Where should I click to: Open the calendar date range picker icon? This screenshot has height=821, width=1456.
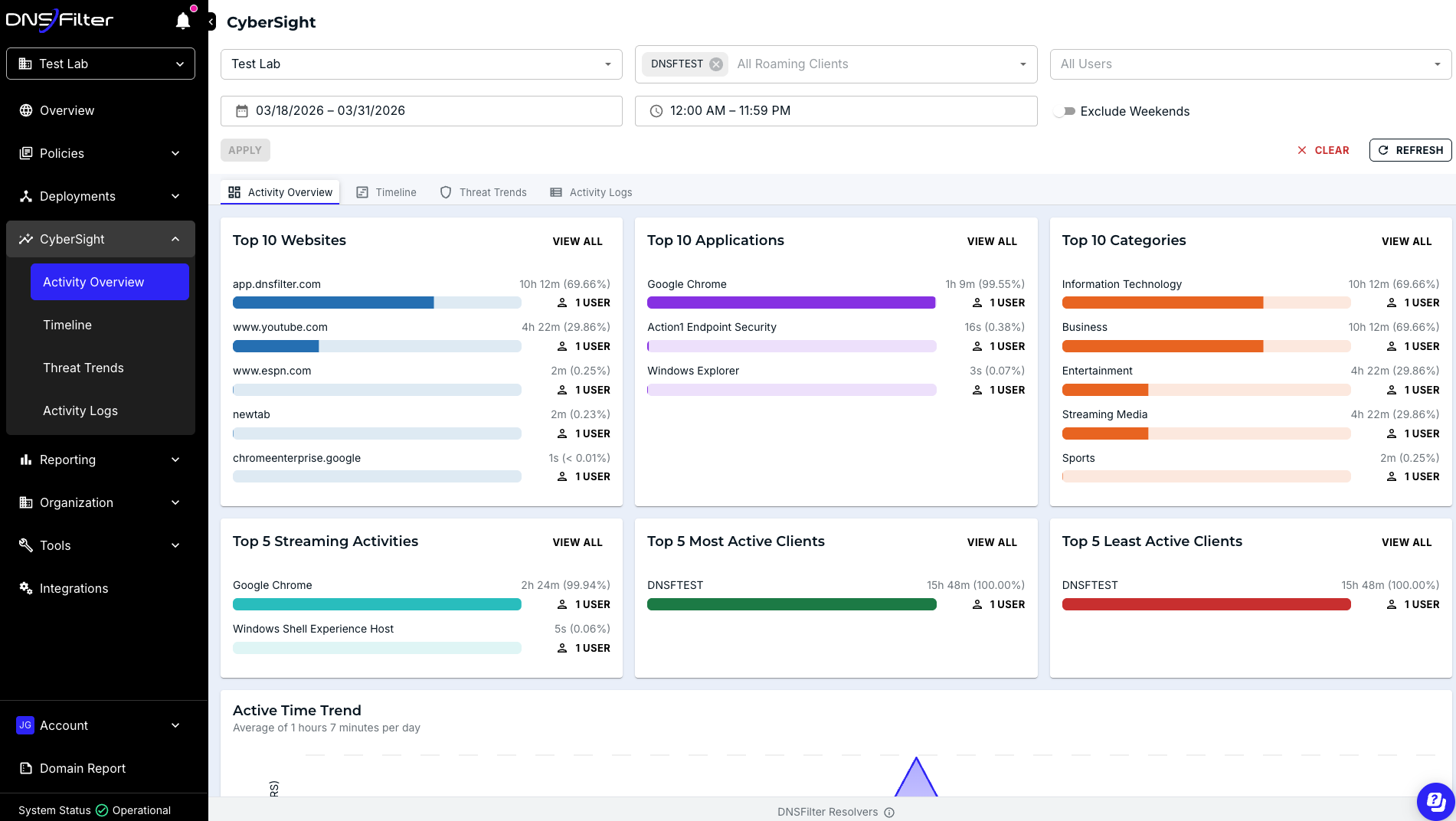(x=242, y=111)
